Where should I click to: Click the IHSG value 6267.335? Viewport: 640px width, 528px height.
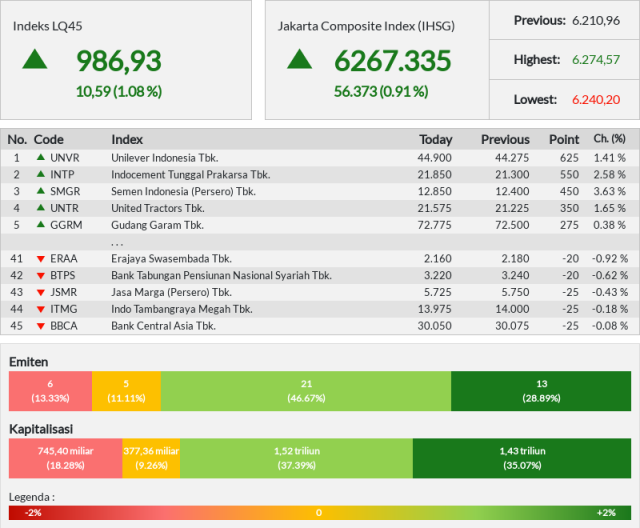coord(393,61)
